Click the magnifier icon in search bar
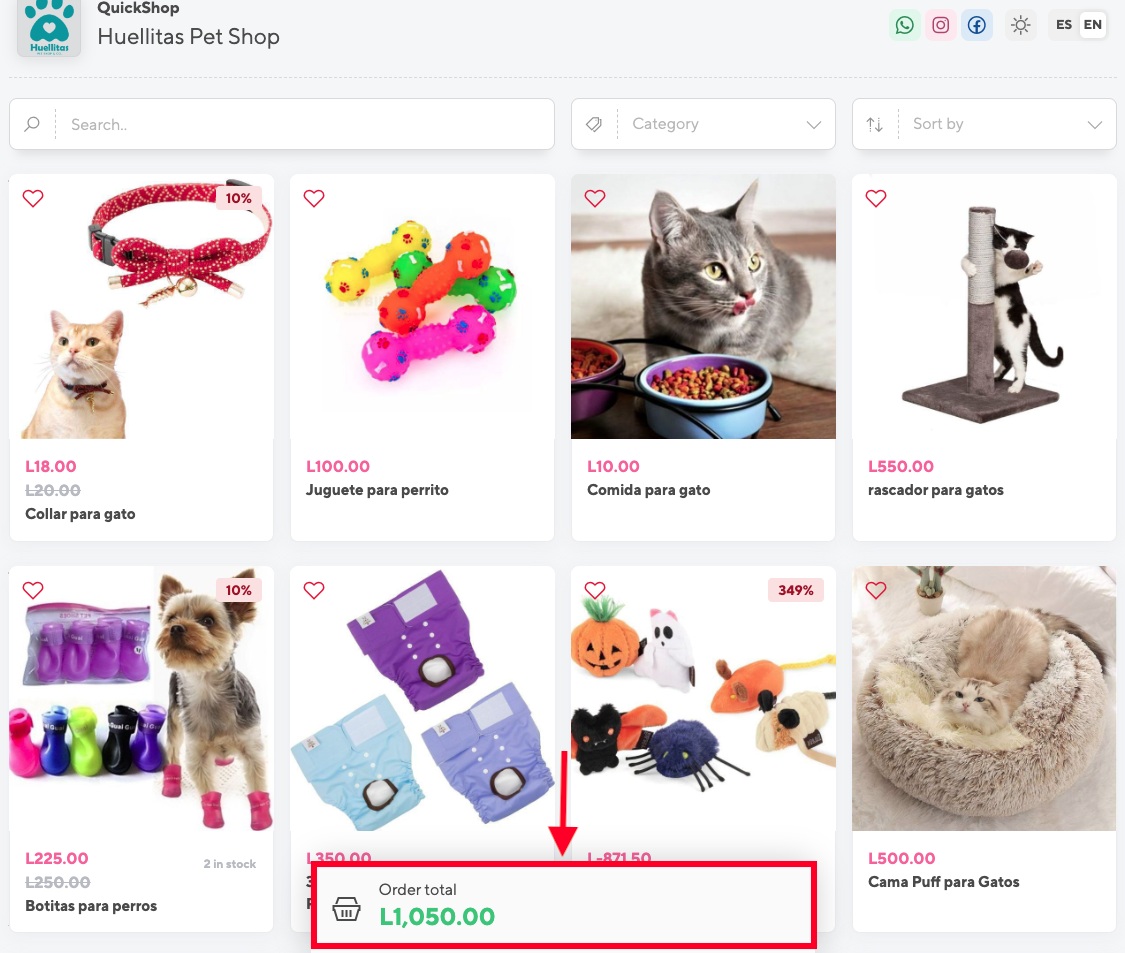The image size is (1125, 953). tap(32, 124)
